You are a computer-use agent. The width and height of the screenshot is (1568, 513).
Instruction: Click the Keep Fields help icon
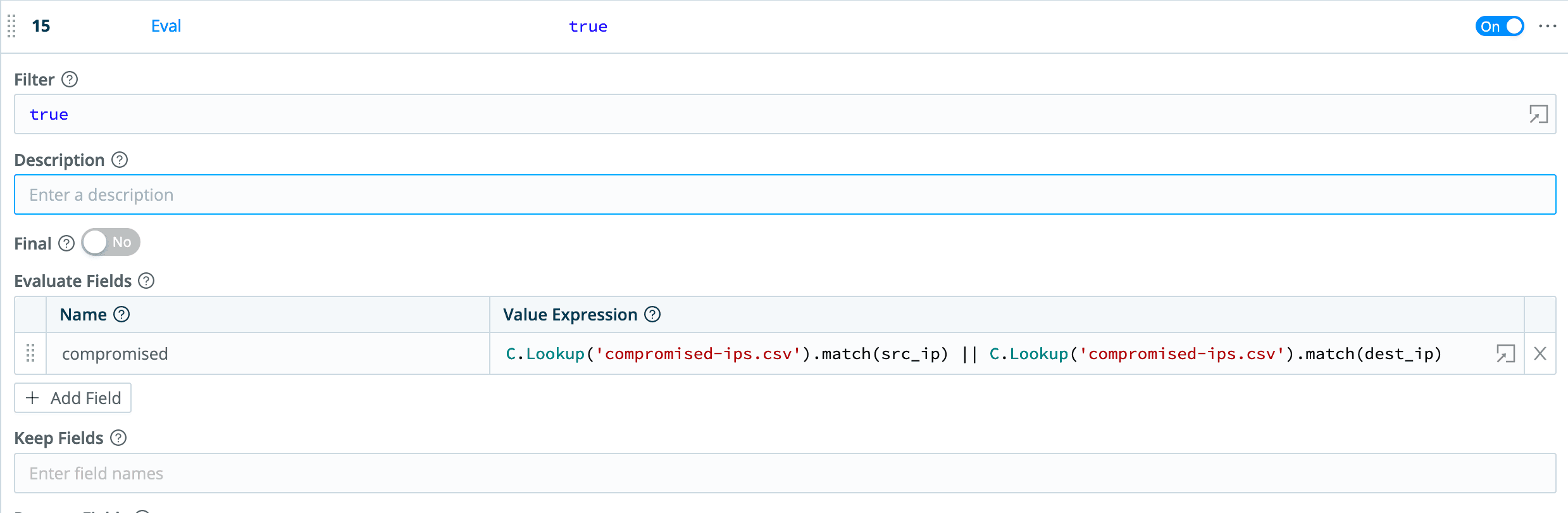(x=118, y=438)
